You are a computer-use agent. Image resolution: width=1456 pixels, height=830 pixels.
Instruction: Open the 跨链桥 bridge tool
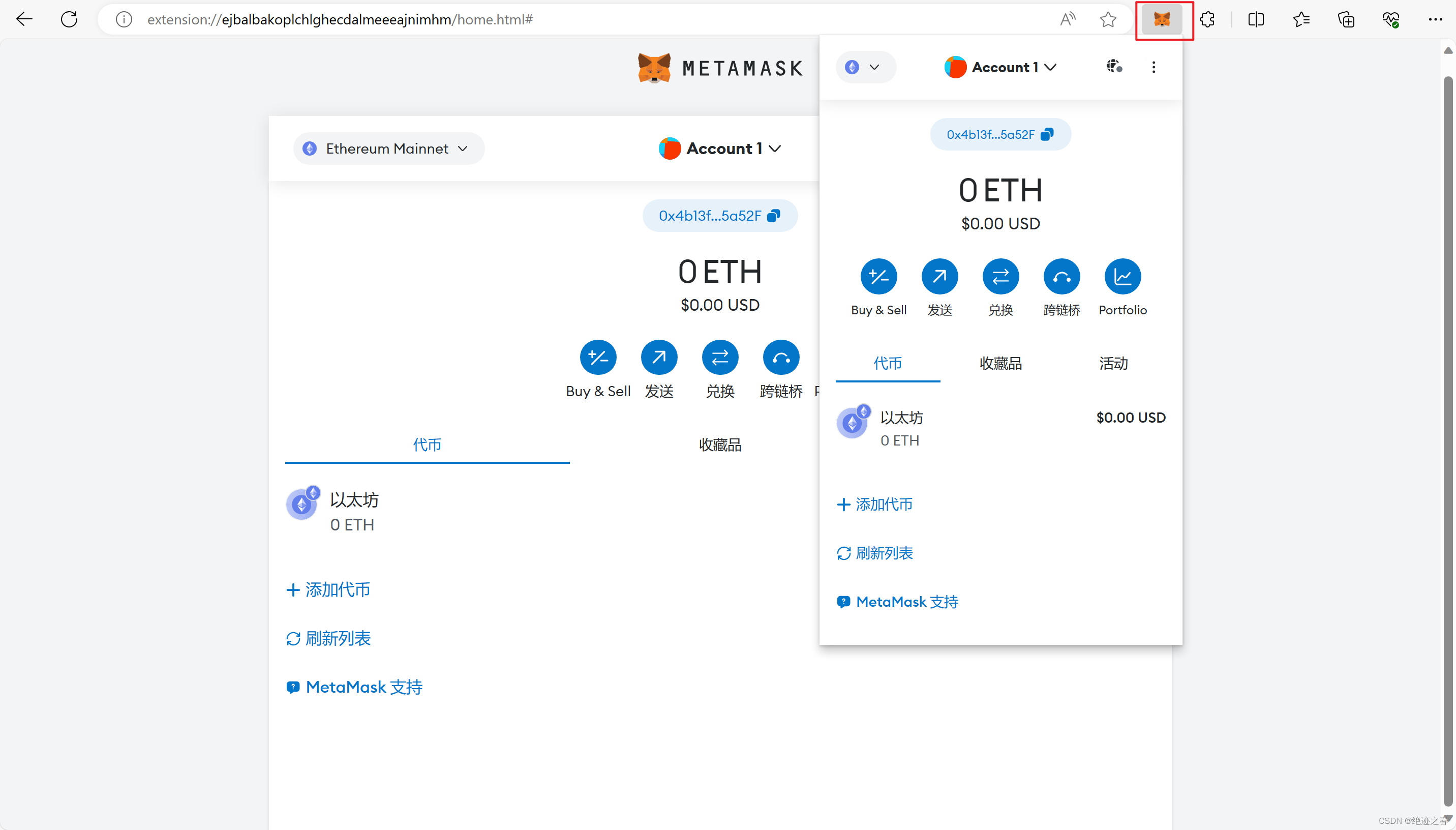(x=1062, y=276)
